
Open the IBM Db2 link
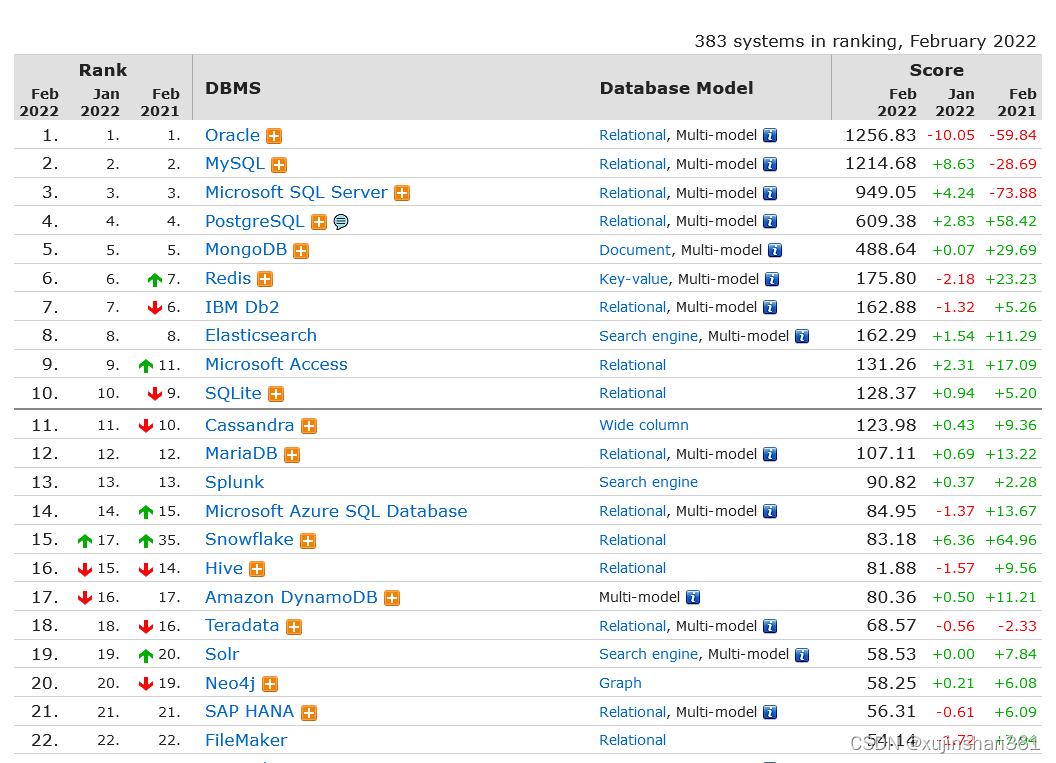point(242,307)
